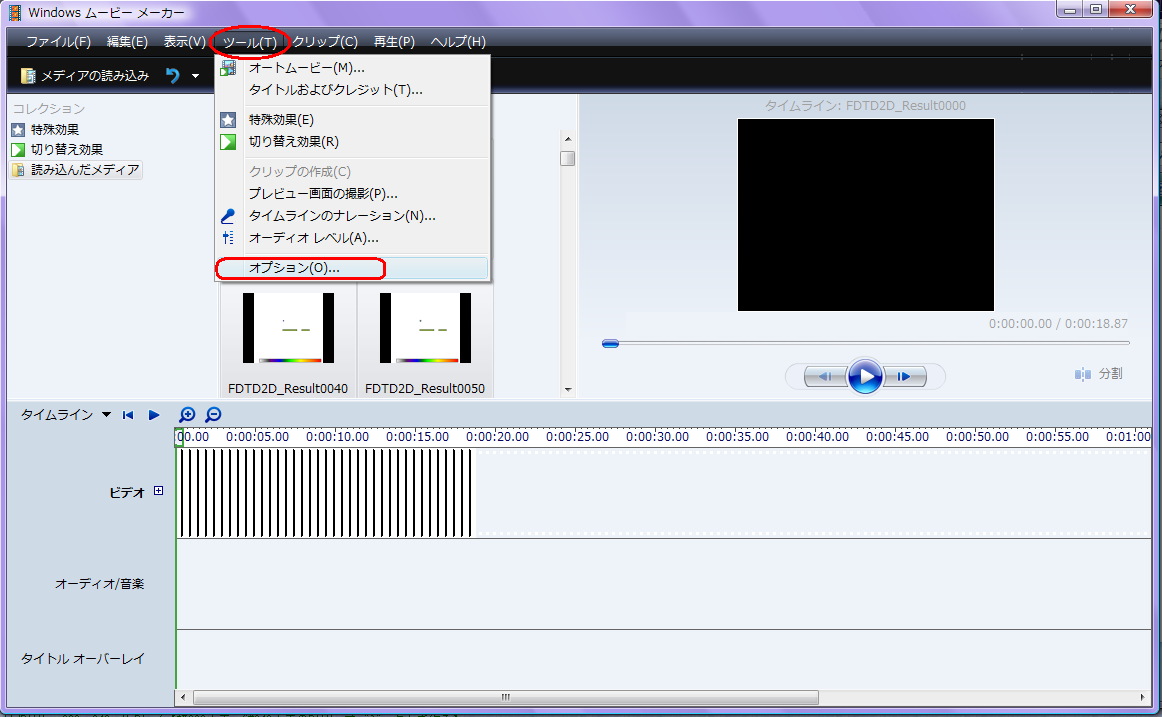Click the media list scroll up arrow
Screen dimensions: 1162x717
tap(568, 139)
